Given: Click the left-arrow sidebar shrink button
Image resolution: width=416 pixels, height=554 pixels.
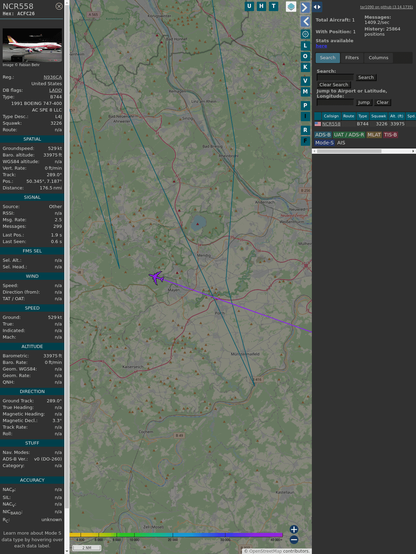Looking at the screenshot, I should pyautogui.click(x=305, y=22).
